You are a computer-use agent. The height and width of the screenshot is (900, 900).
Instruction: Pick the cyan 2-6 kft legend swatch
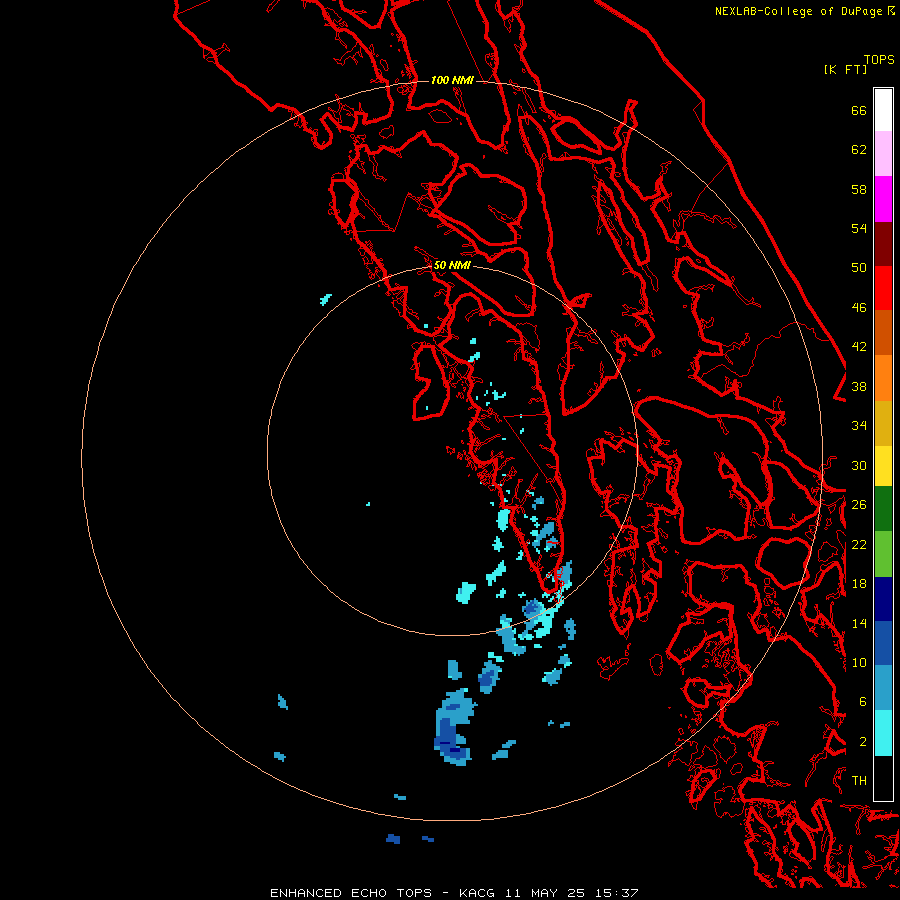(883, 733)
